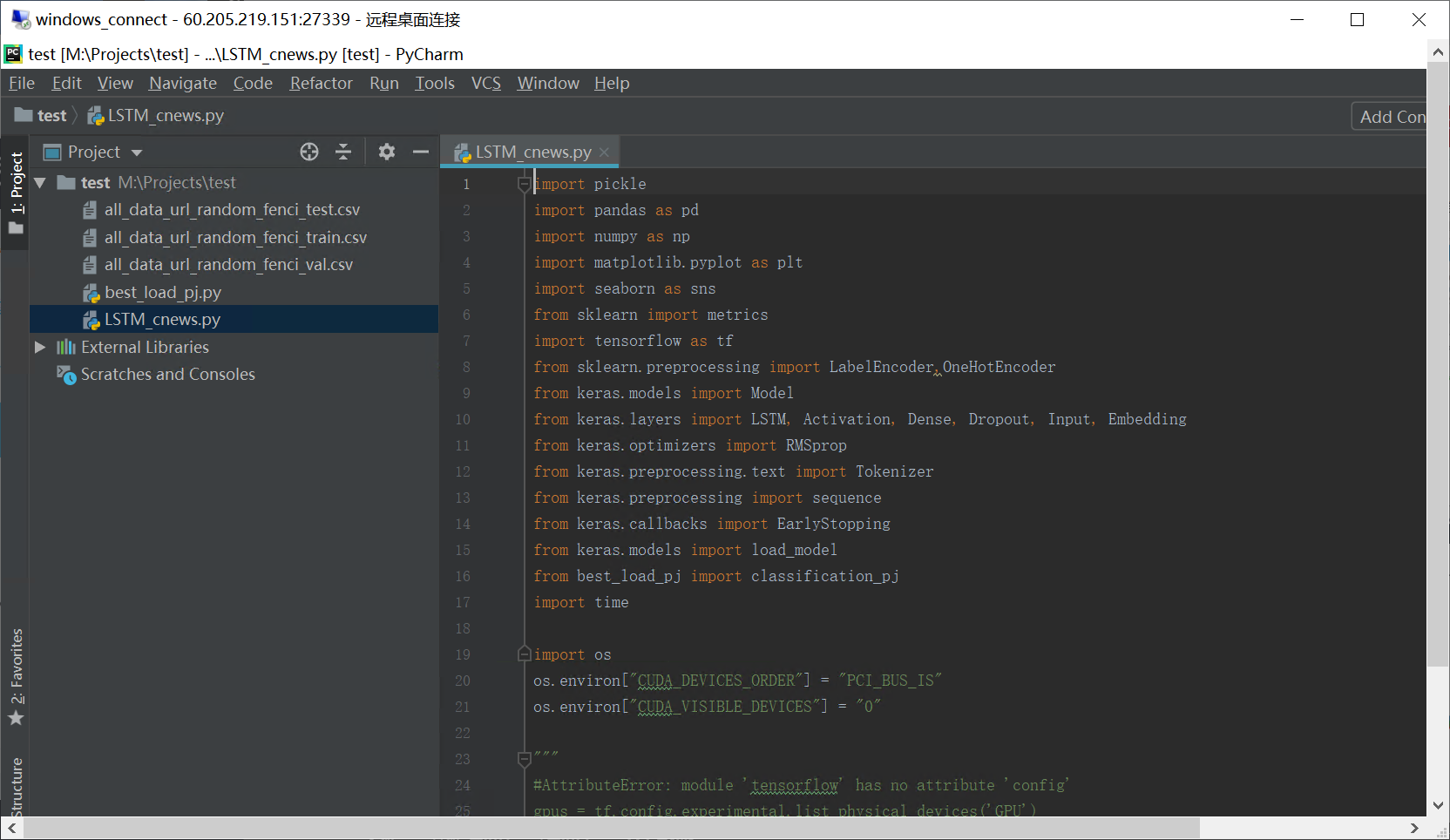This screenshot has height=840, width=1450.
Task: Click the star icon in Favorites tab
Action: [16, 719]
